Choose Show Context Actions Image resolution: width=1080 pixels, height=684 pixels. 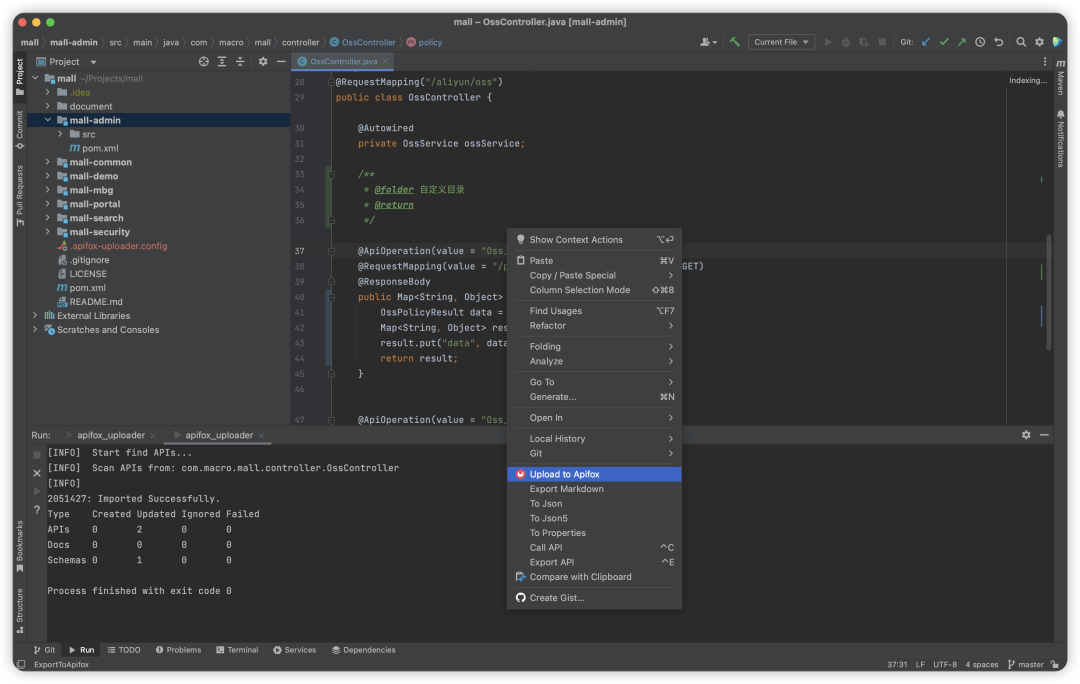pyautogui.click(x=594, y=240)
